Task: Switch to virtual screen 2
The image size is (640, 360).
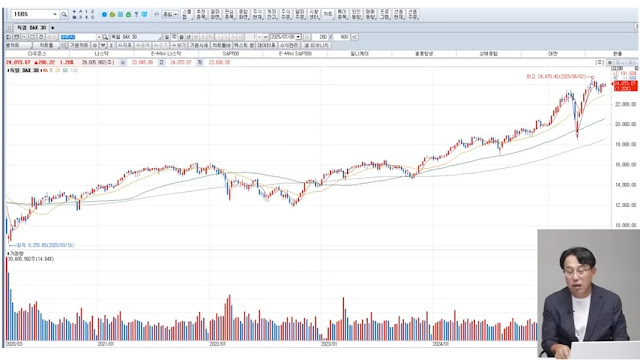Action: coord(92,11)
